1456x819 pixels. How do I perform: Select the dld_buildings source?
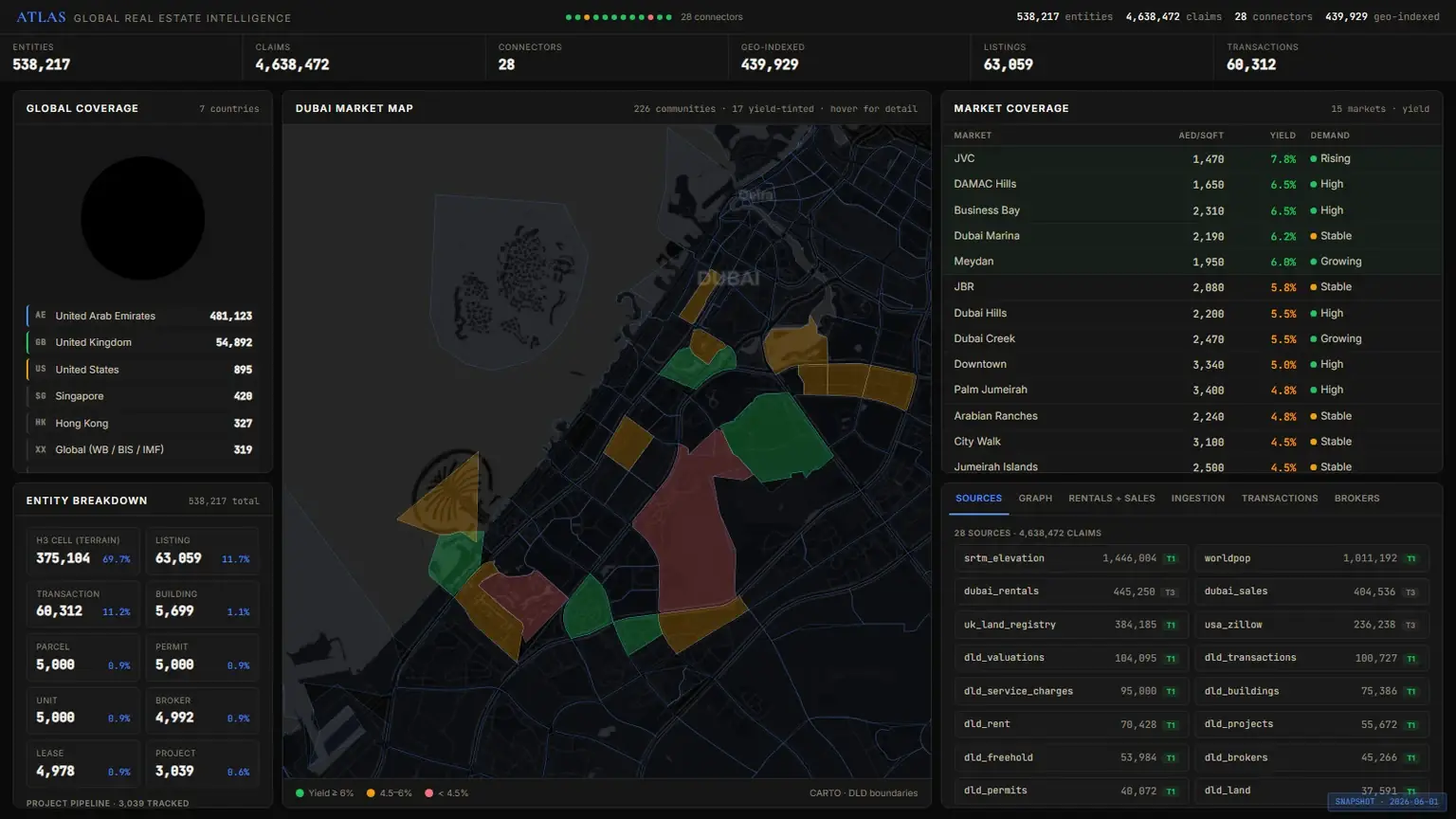coord(1312,691)
